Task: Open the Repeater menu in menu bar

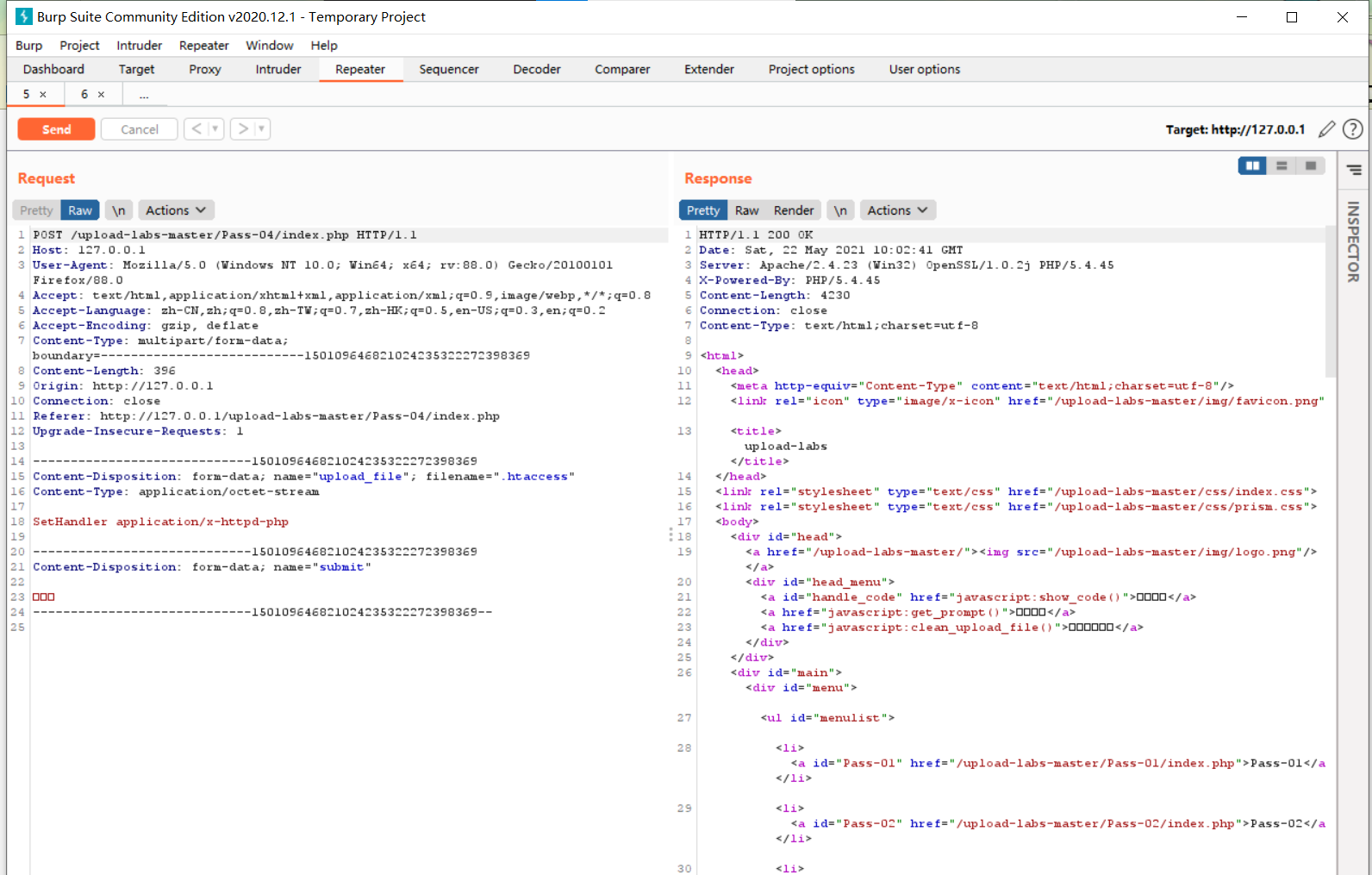Action: click(204, 46)
